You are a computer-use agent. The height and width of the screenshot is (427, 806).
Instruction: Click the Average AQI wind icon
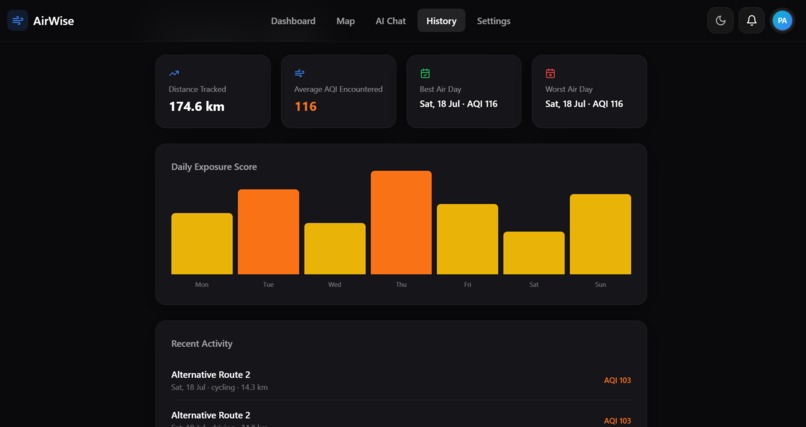300,73
